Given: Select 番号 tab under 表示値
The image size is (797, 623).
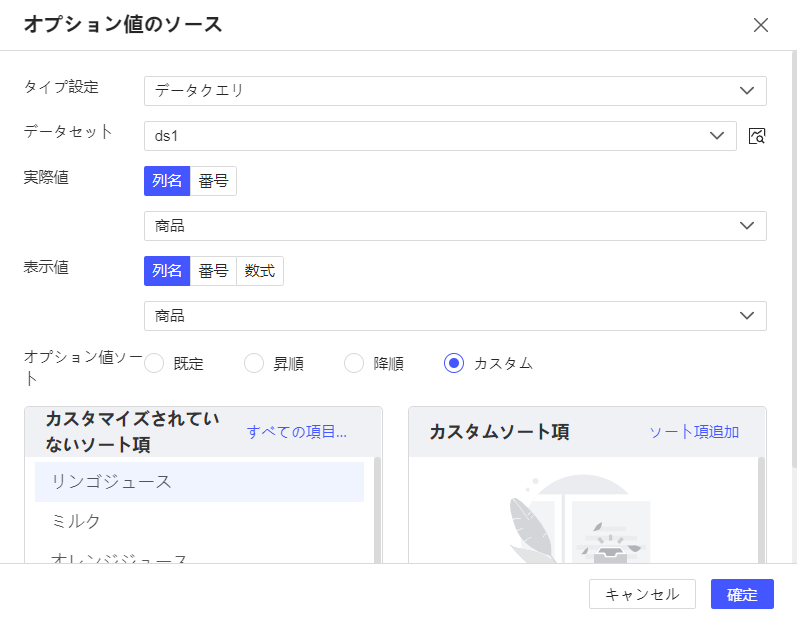Looking at the screenshot, I should (x=213, y=271).
